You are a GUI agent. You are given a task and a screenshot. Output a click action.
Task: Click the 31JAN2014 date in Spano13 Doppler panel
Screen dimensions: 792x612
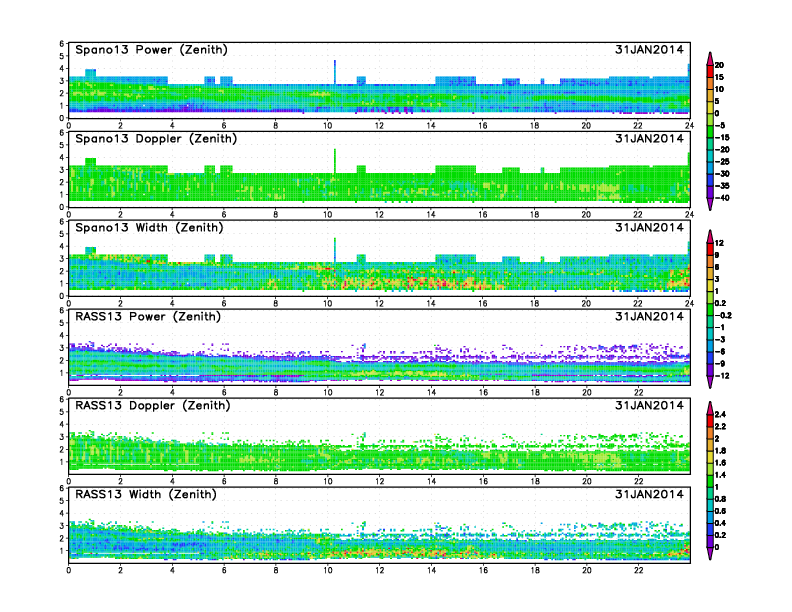pos(649,138)
